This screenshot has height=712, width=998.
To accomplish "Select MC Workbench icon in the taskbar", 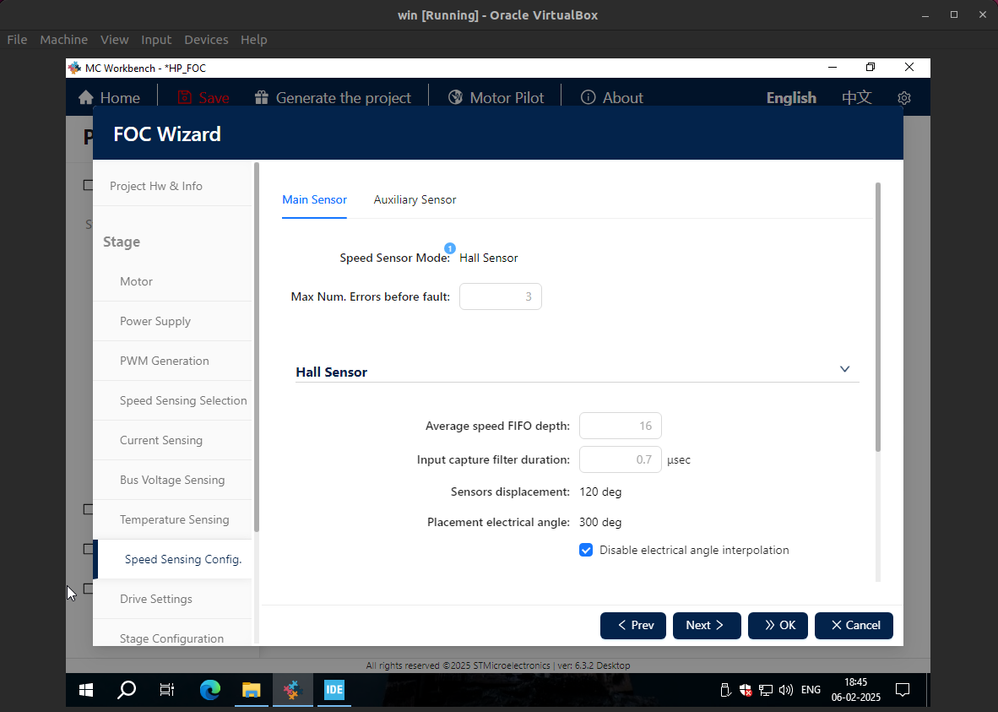I will [x=292, y=690].
